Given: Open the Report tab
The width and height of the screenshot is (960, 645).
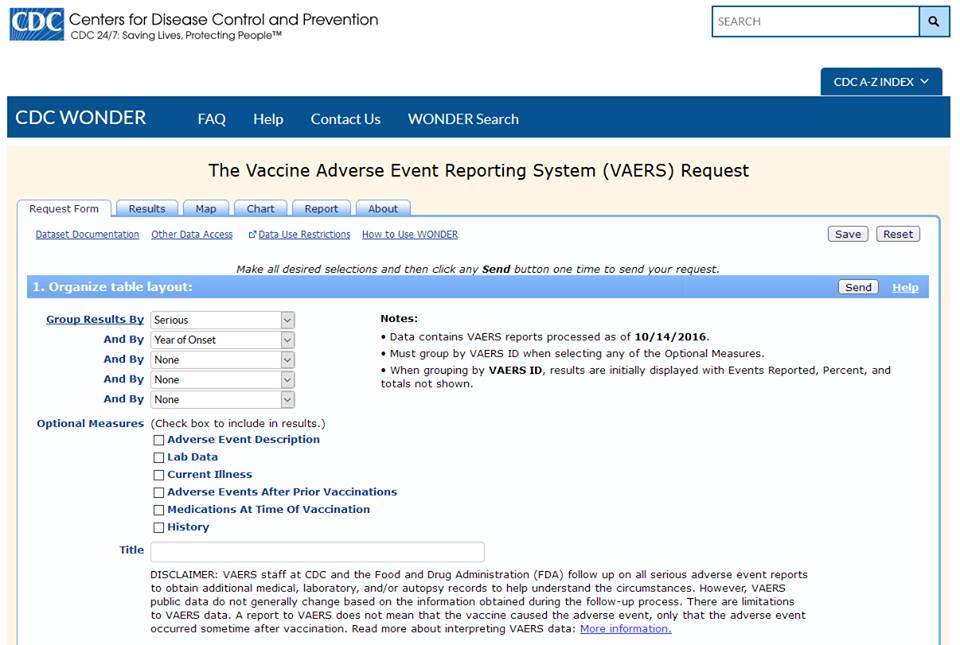Looking at the screenshot, I should [321, 209].
